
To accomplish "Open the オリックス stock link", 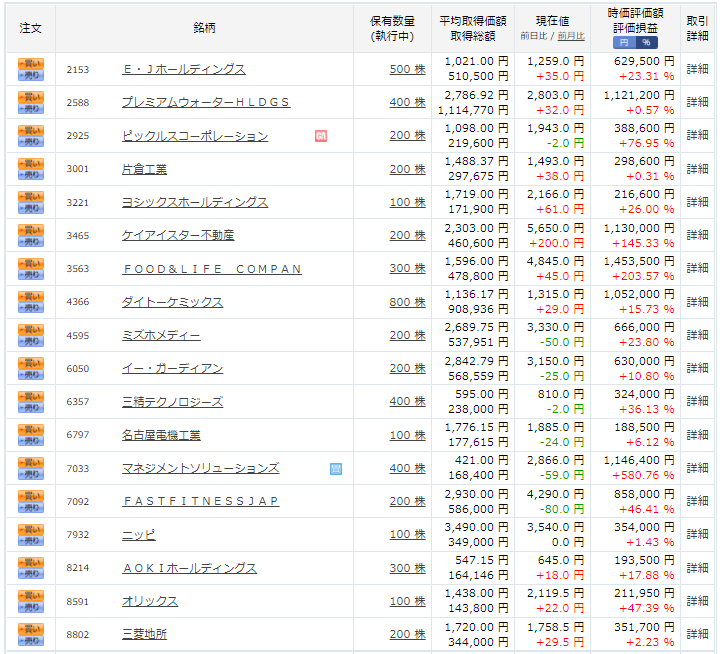I will [x=150, y=601].
